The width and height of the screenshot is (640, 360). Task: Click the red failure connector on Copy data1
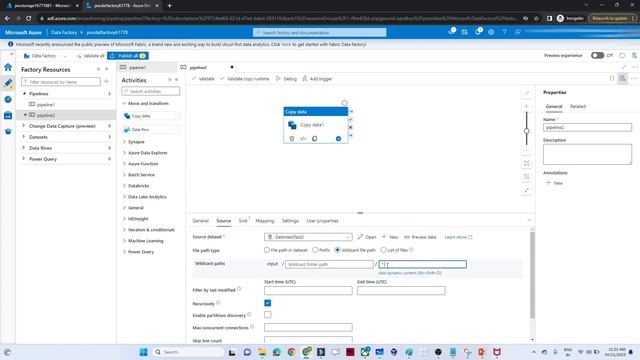coord(350,127)
